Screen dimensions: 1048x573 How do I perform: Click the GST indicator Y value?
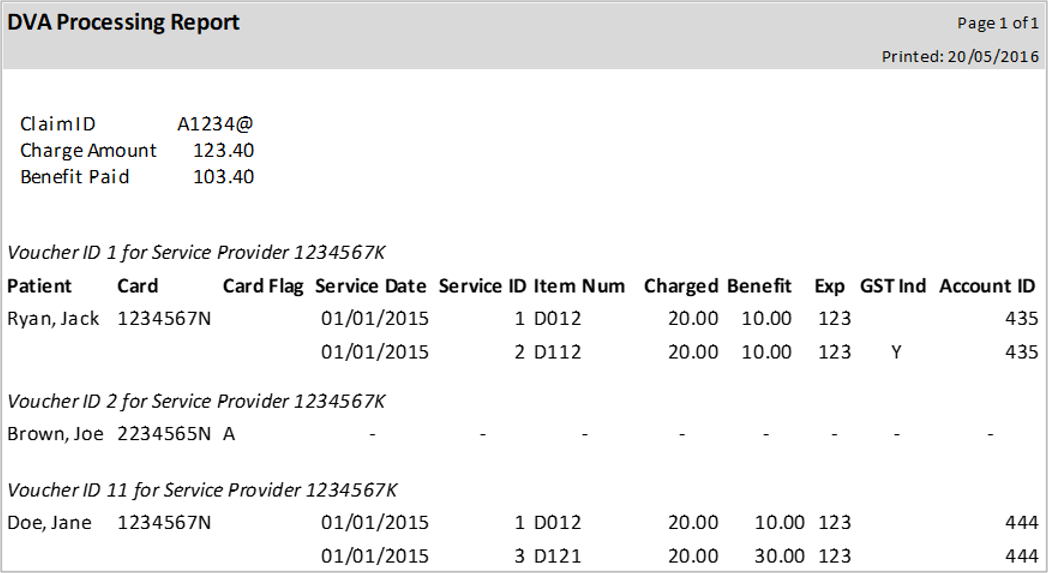(x=896, y=352)
